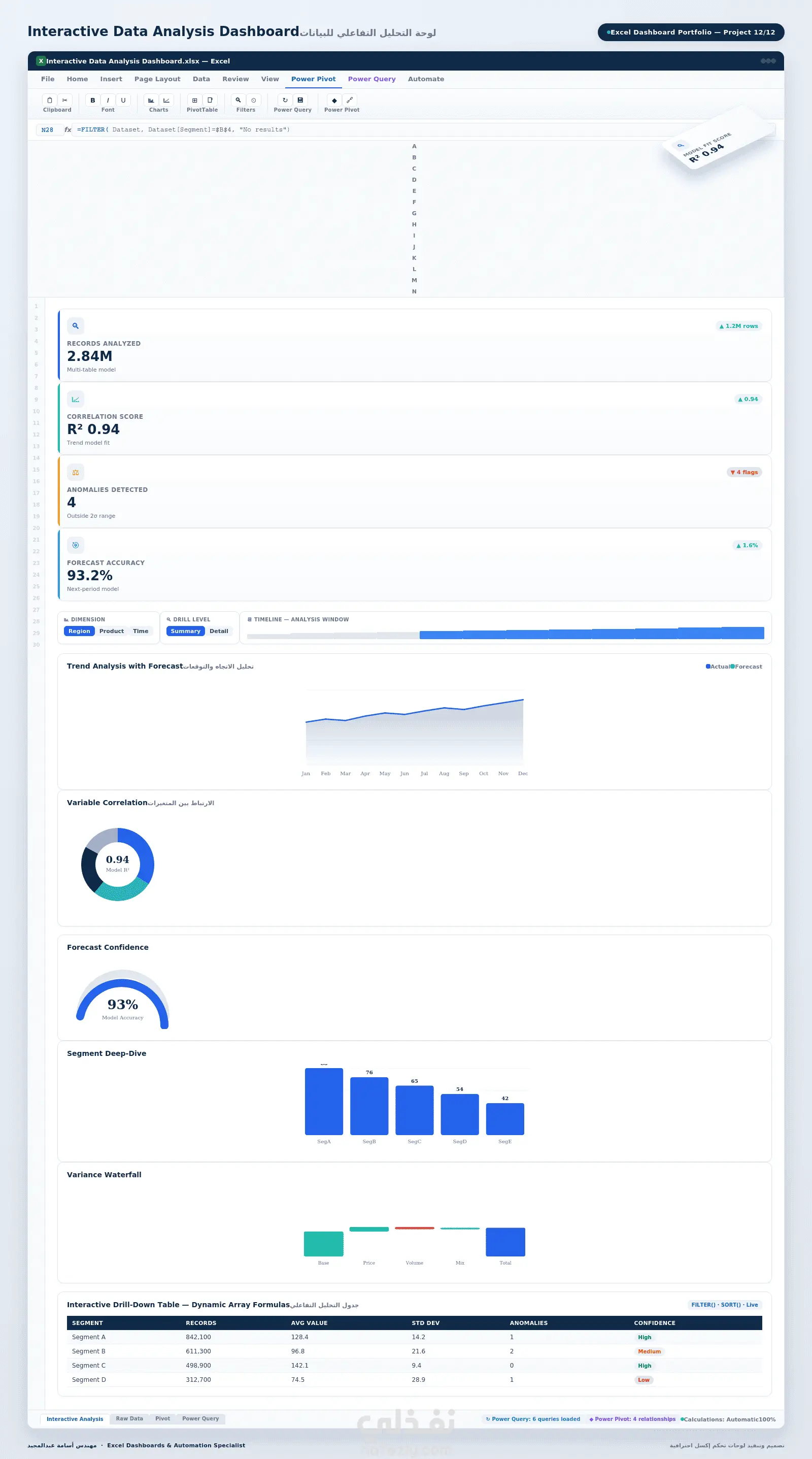Switch to the Raw Data sheet tab

coord(129,1419)
